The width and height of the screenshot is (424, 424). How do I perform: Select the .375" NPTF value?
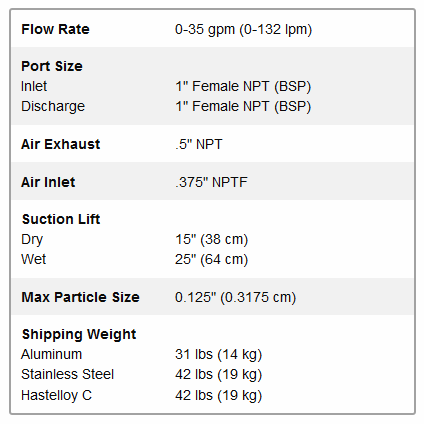point(211,182)
